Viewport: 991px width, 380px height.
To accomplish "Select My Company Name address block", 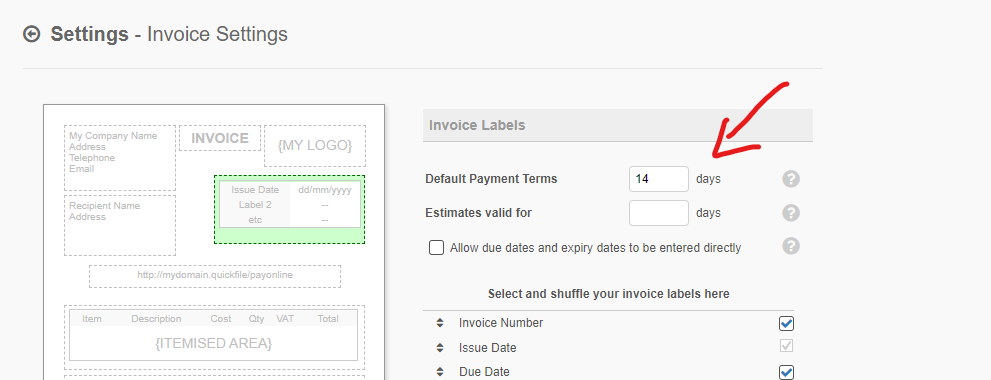I will [120, 158].
